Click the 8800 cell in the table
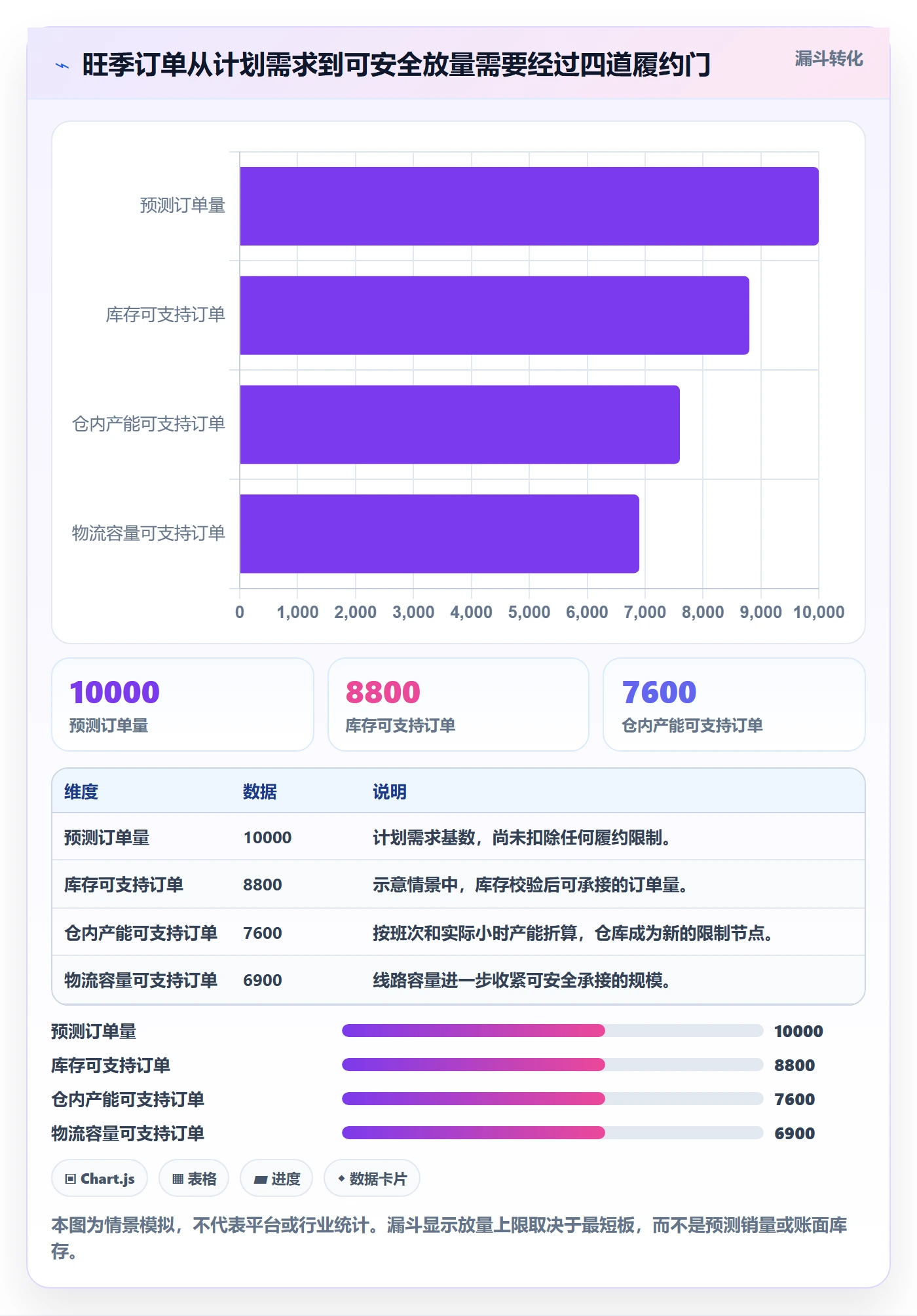The width and height of the screenshot is (917, 1316). tap(263, 885)
